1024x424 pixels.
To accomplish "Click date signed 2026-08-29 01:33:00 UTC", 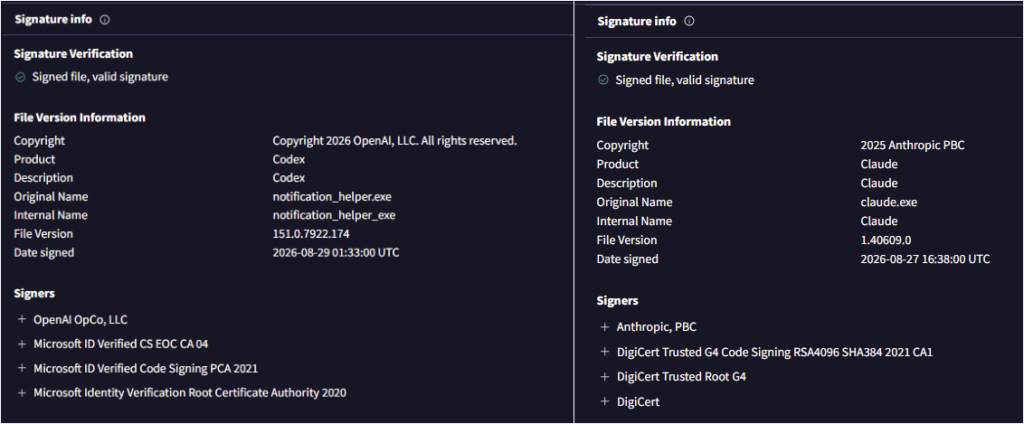I will click(x=336, y=253).
